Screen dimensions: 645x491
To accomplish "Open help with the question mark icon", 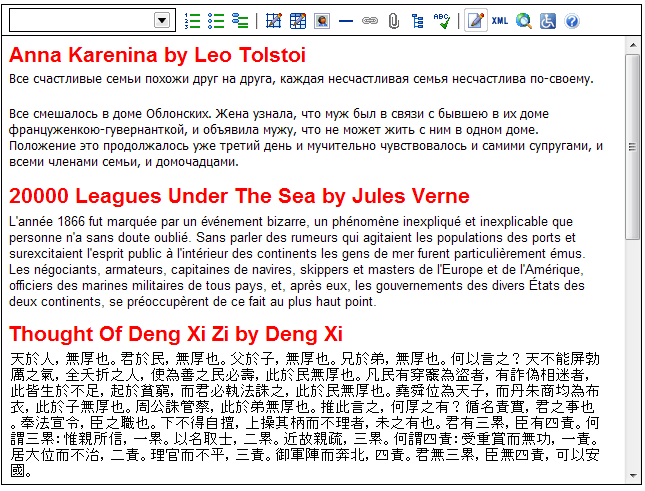I will point(572,21).
